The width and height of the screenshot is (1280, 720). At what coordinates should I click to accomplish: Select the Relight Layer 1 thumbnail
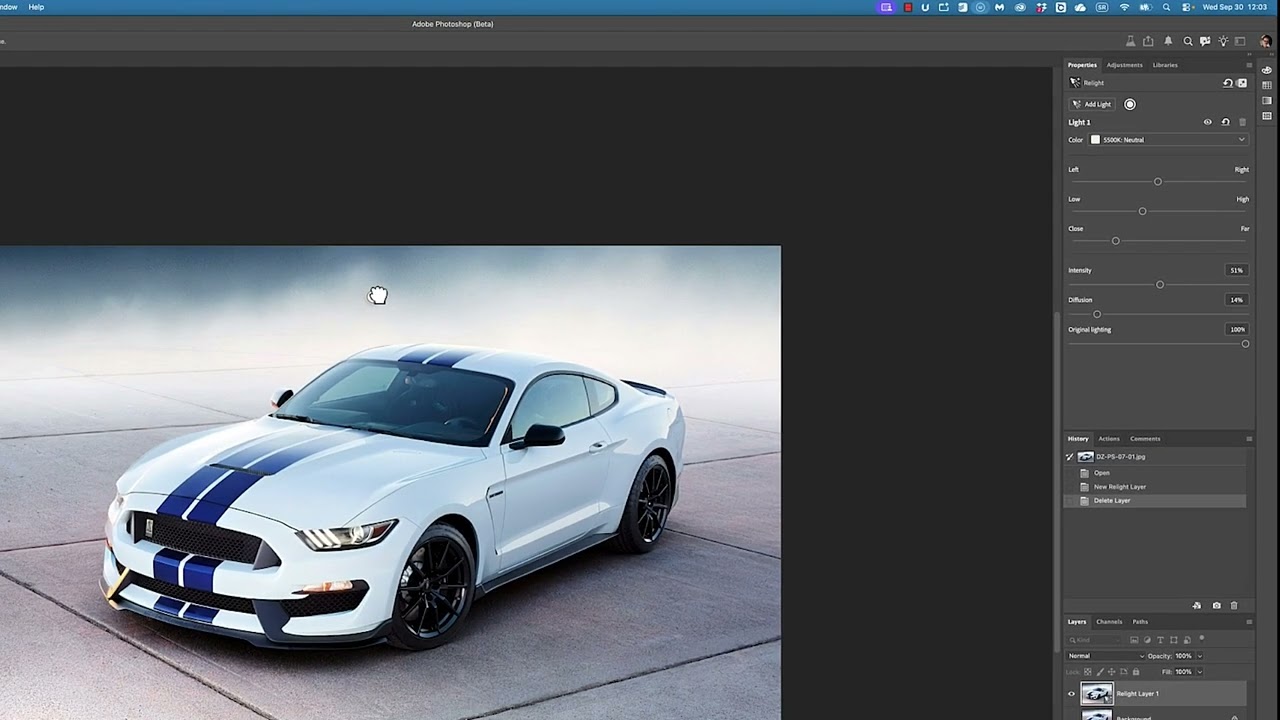1097,694
